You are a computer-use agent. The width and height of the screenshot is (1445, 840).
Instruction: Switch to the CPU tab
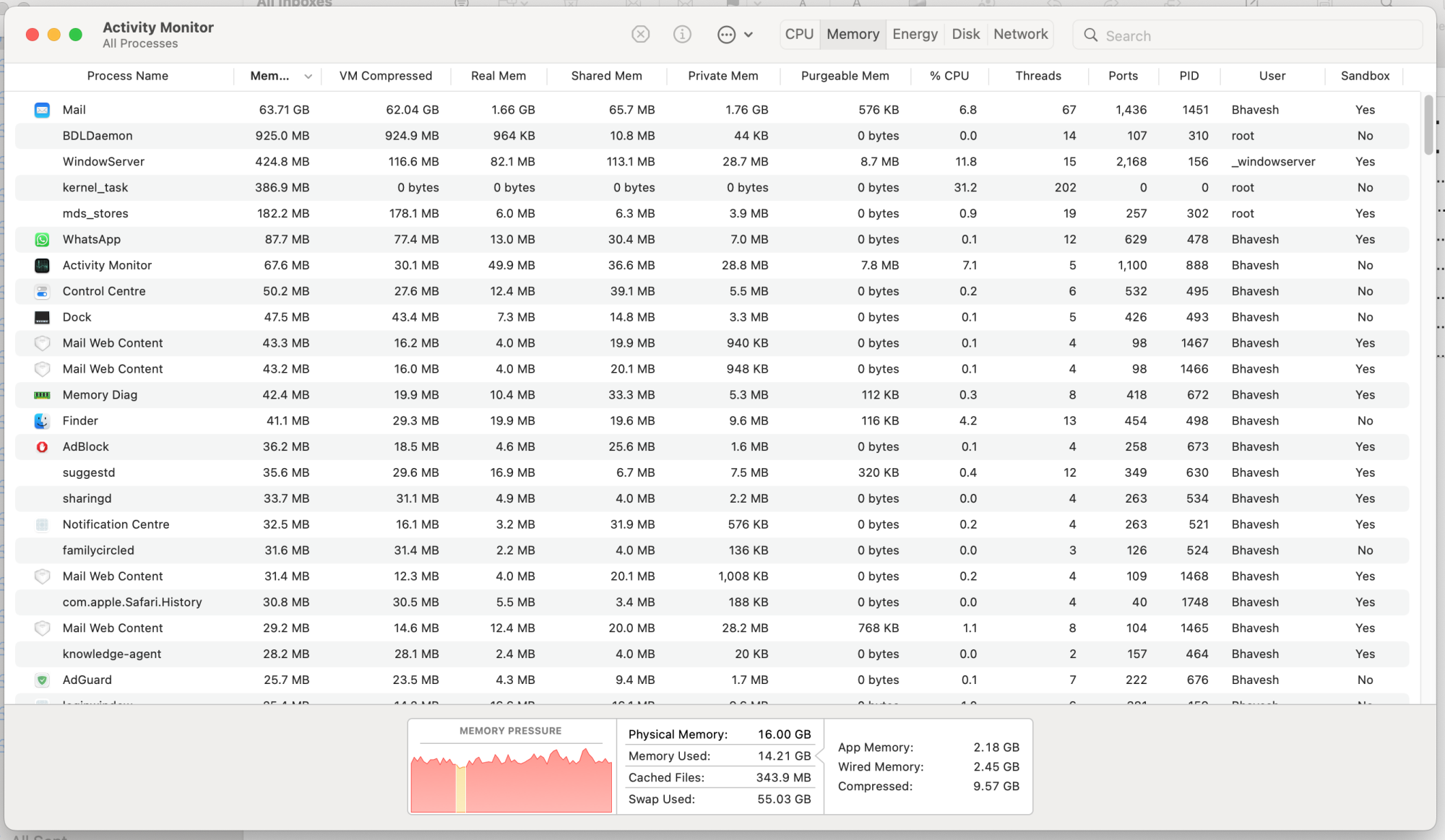click(x=799, y=34)
